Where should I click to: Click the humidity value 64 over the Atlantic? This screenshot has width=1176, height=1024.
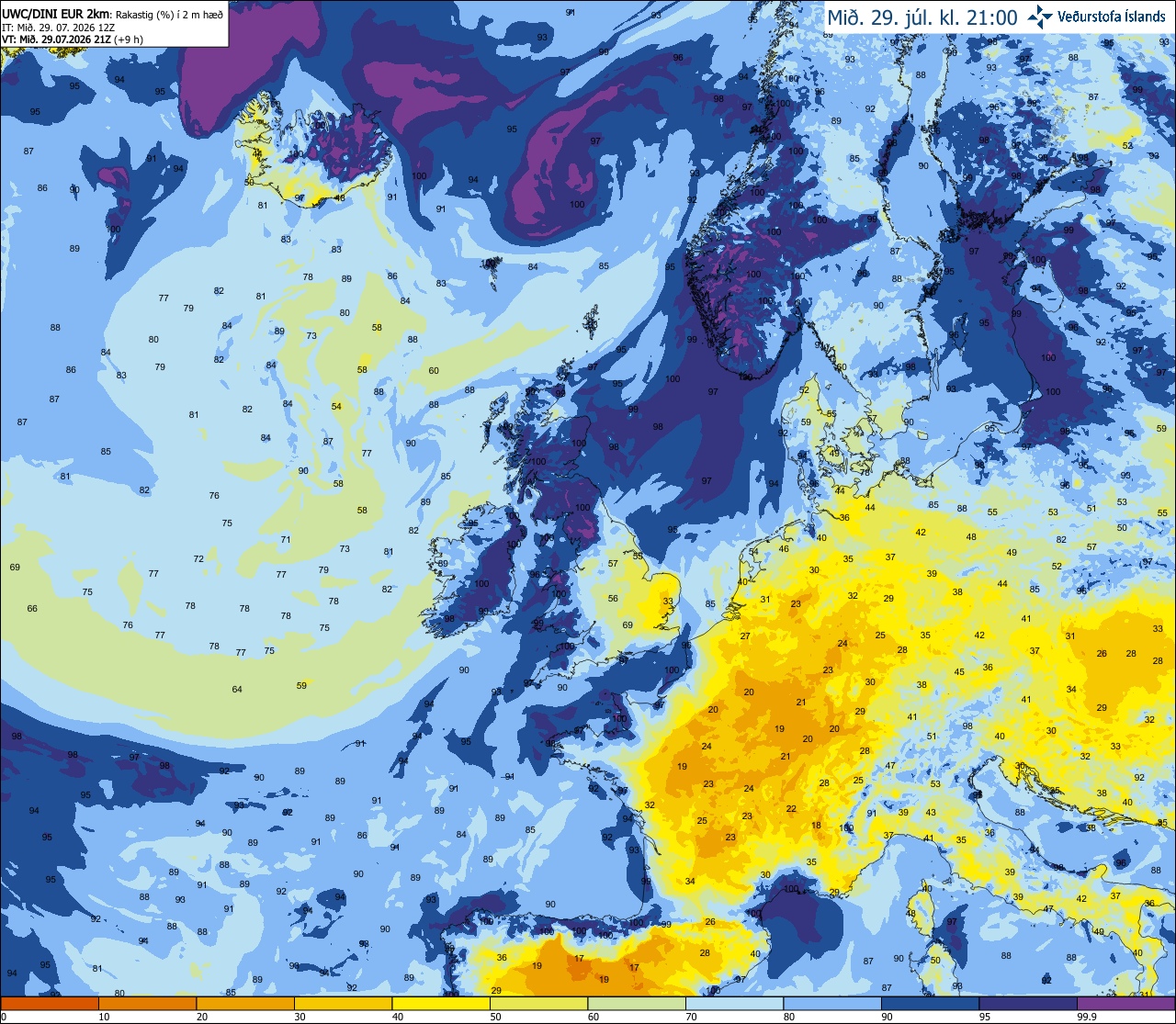pyautogui.click(x=237, y=689)
